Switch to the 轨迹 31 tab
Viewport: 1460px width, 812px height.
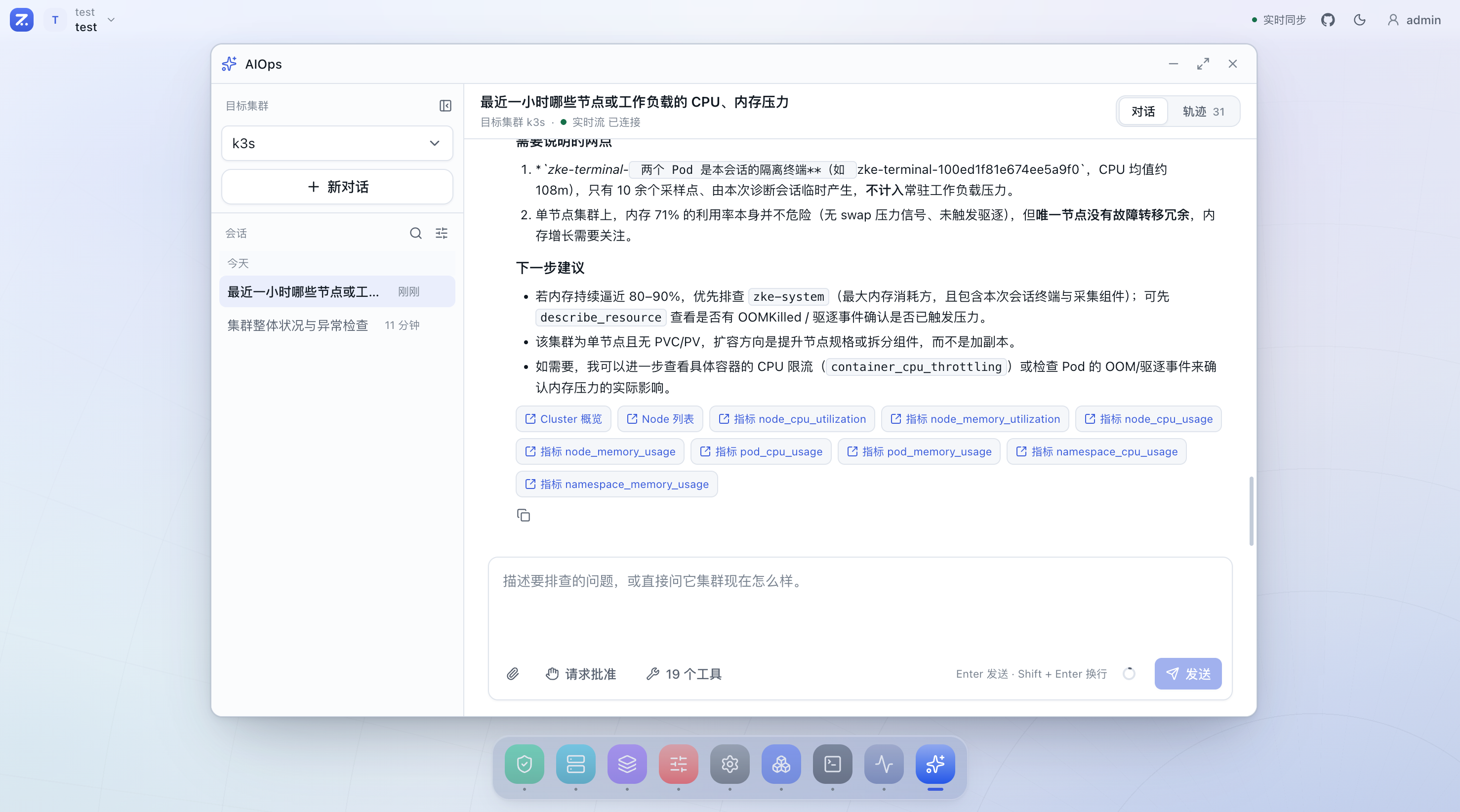click(1203, 112)
